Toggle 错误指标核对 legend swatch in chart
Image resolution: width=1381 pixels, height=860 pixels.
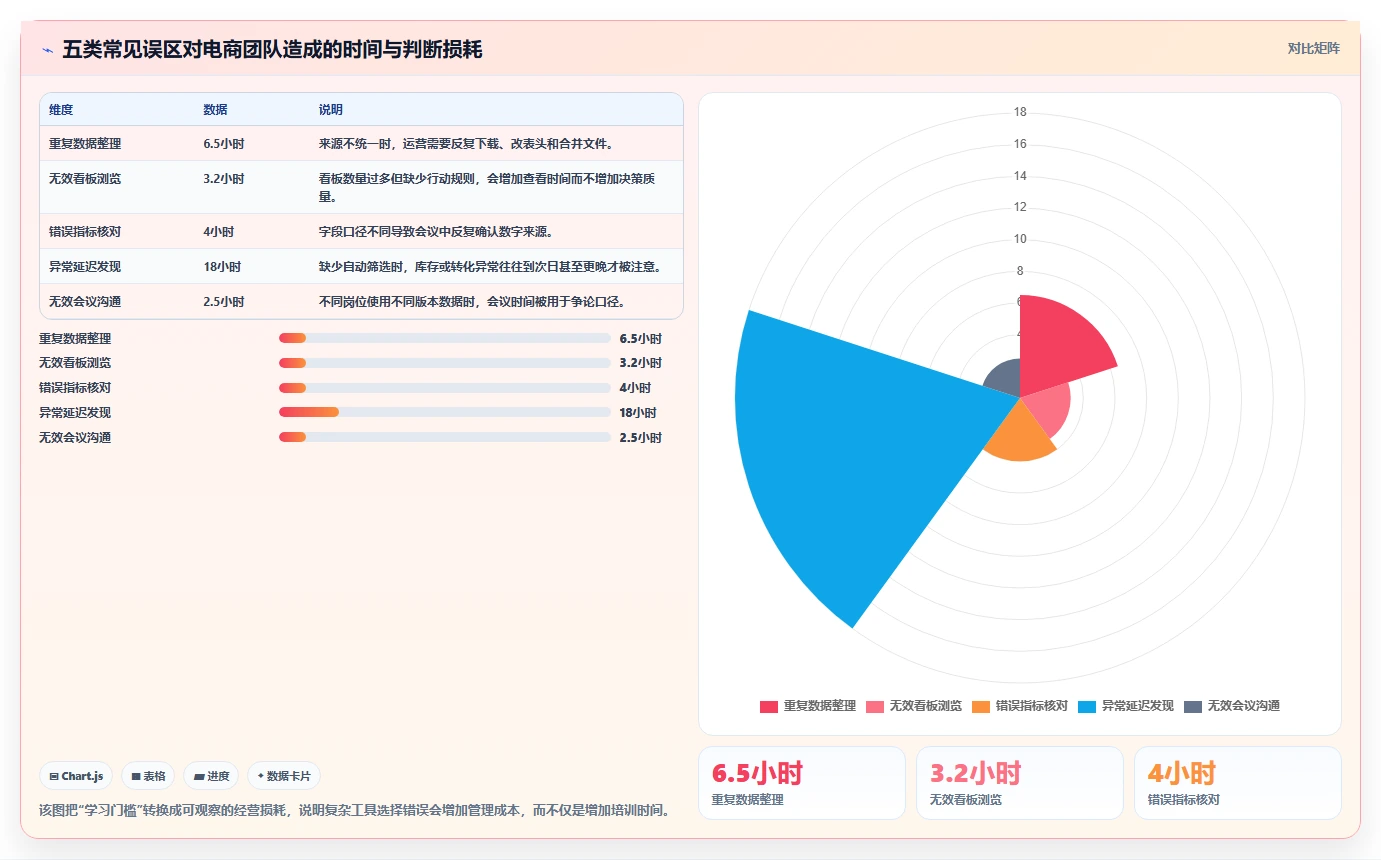coord(980,706)
